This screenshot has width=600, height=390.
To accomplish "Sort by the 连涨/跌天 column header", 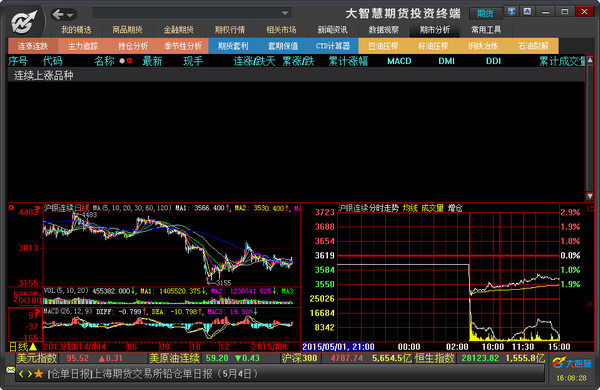I will point(254,61).
